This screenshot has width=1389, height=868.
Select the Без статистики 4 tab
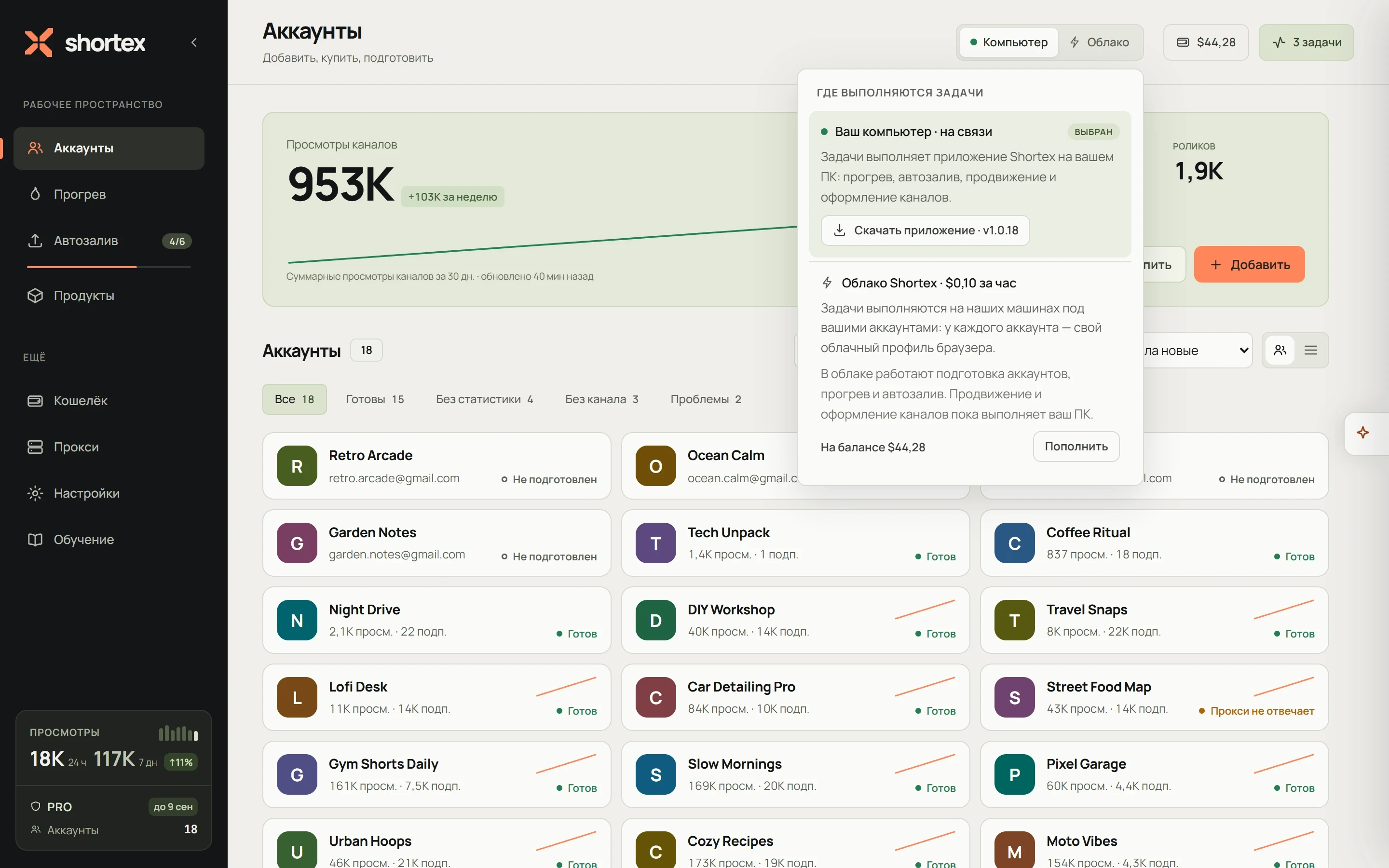pos(484,399)
